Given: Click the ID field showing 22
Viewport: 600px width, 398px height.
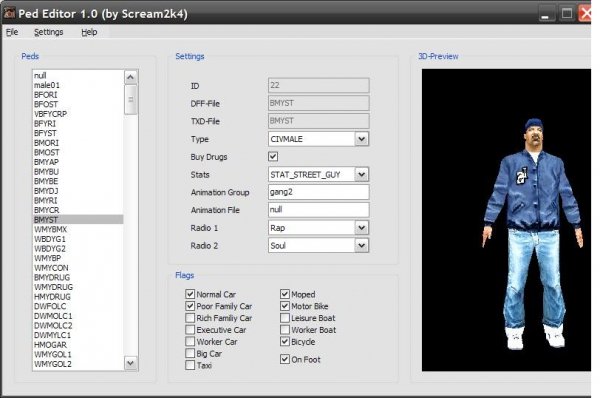Looking at the screenshot, I should pos(319,85).
